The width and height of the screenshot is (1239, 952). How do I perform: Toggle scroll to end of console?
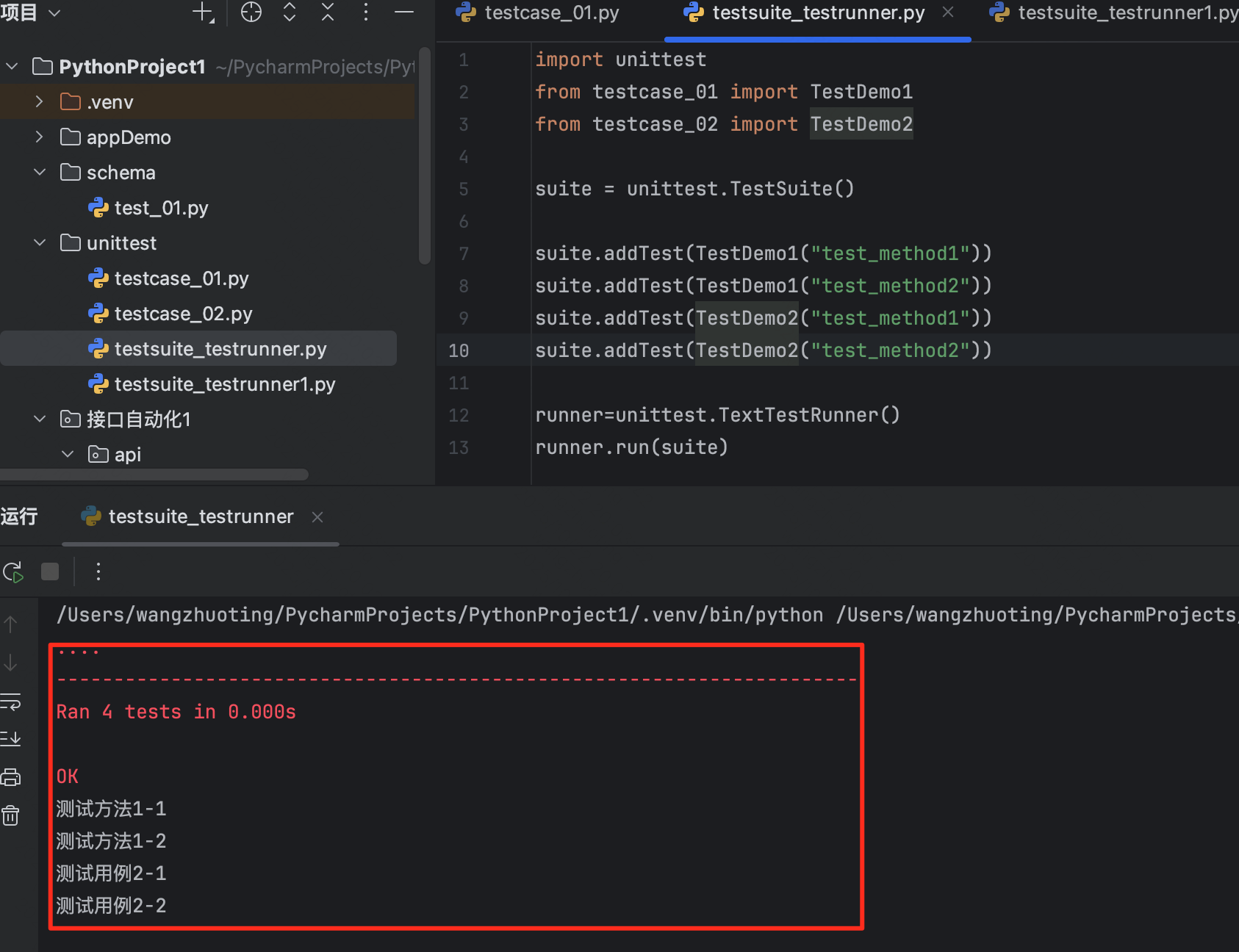11,738
